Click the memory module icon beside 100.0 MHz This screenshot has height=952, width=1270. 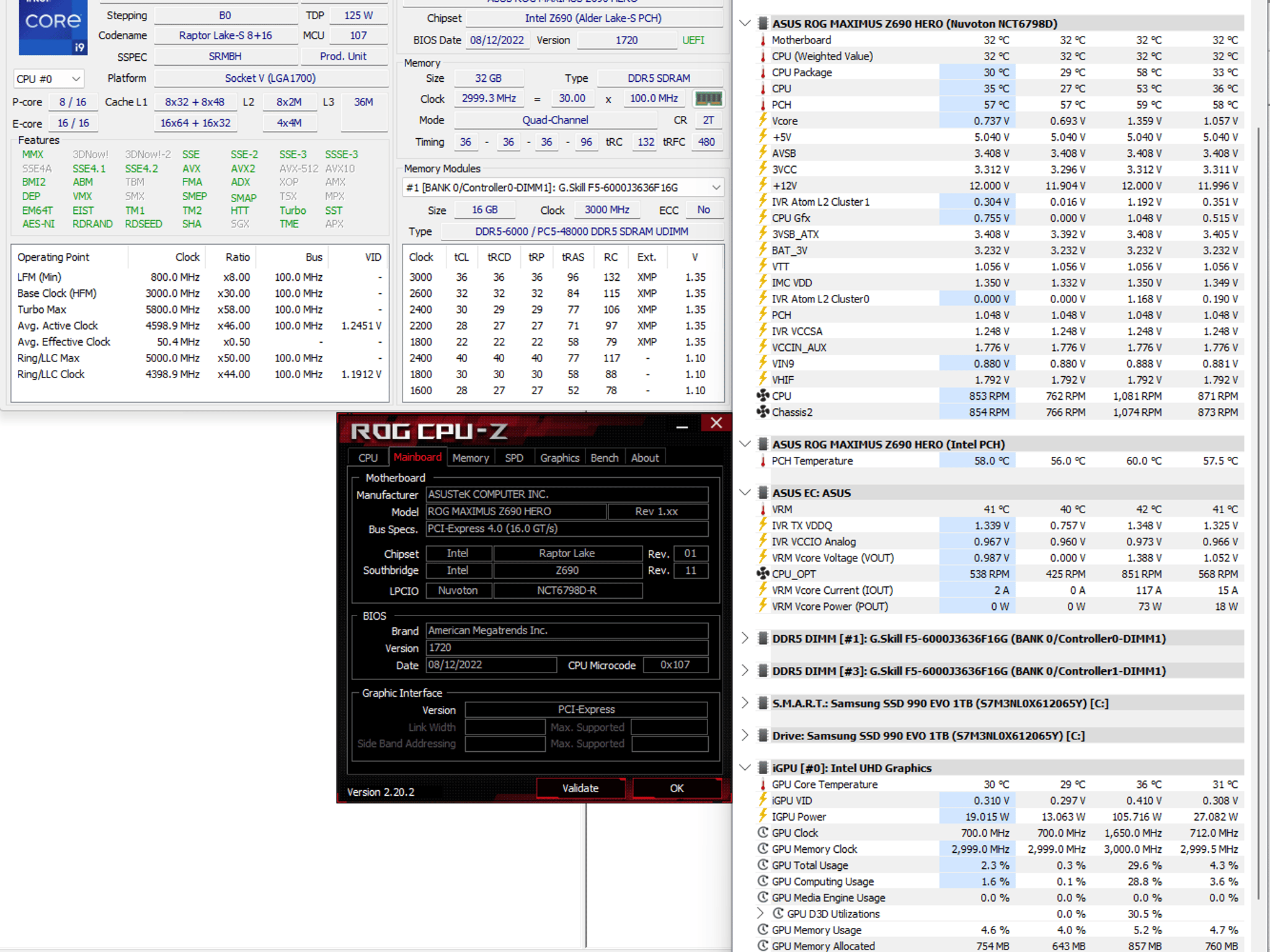(708, 99)
